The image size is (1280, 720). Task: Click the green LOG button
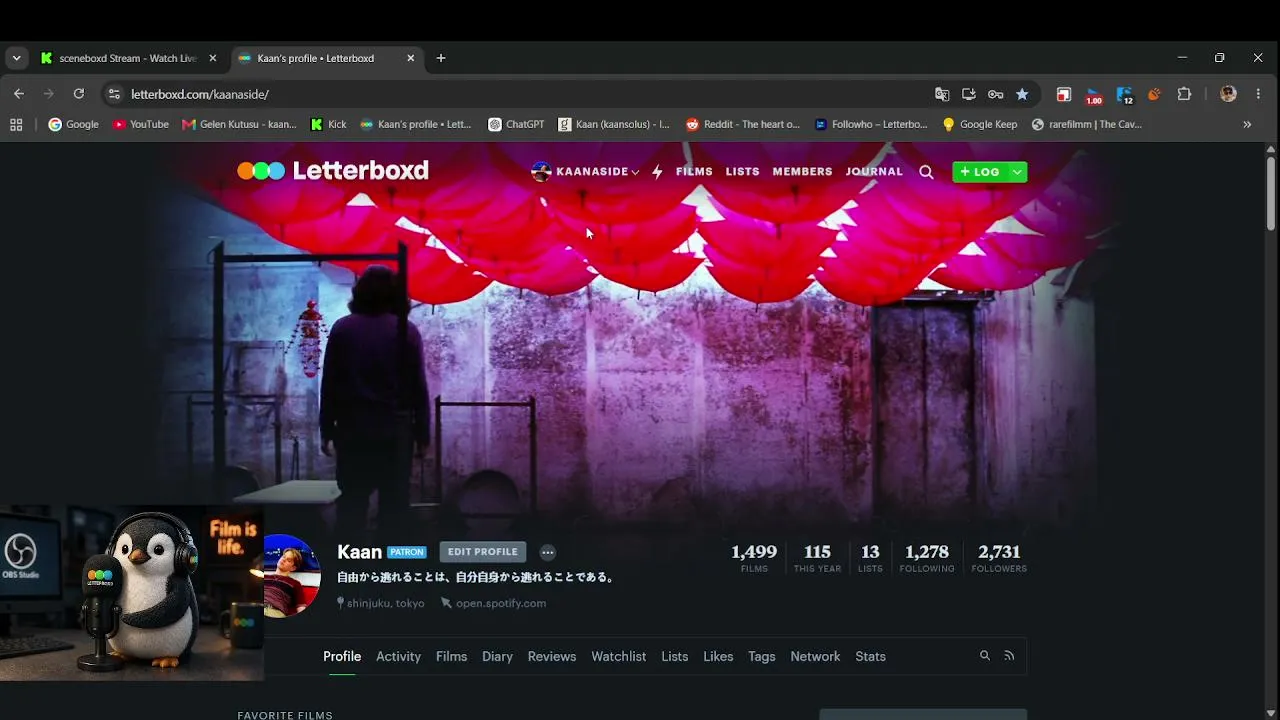(980, 172)
